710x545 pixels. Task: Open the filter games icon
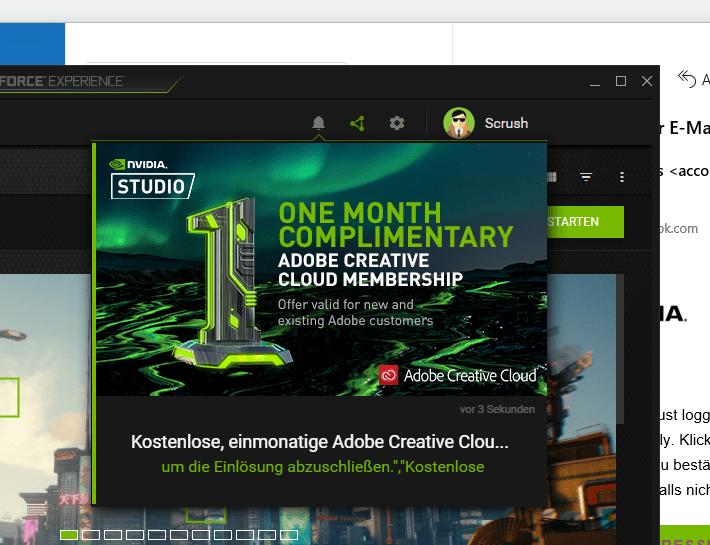tap(586, 177)
